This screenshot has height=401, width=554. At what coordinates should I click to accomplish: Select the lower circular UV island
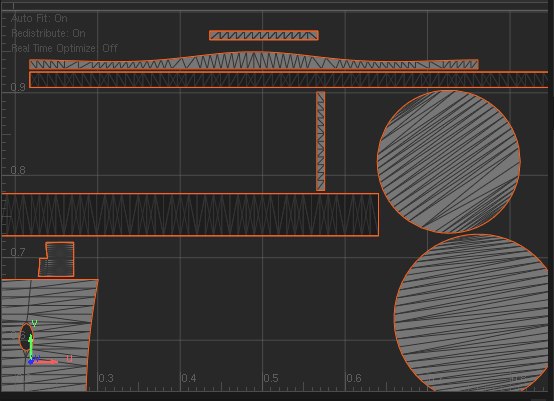(471, 313)
